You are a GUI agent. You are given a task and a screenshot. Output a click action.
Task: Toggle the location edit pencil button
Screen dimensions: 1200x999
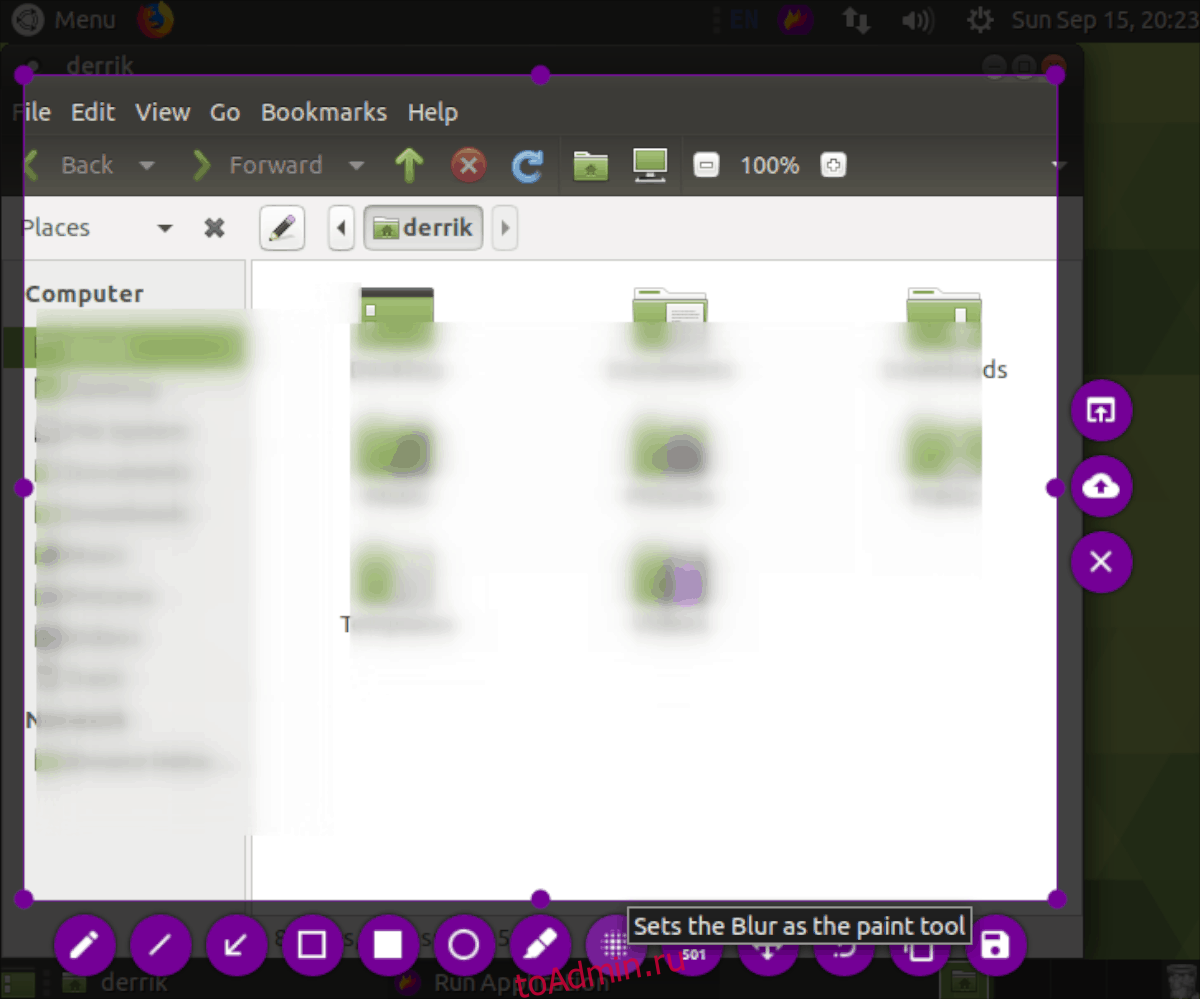pos(282,228)
